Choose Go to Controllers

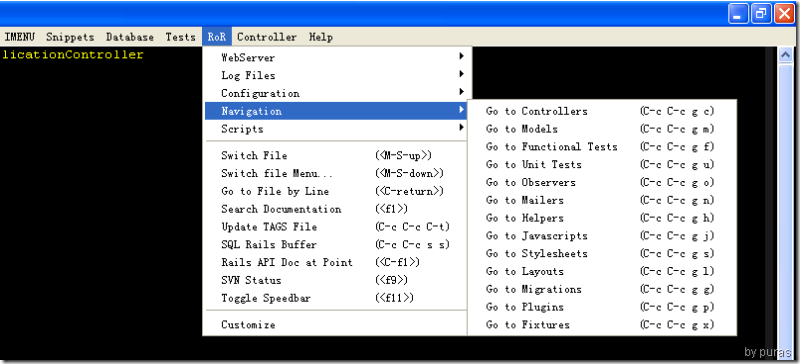602,111
